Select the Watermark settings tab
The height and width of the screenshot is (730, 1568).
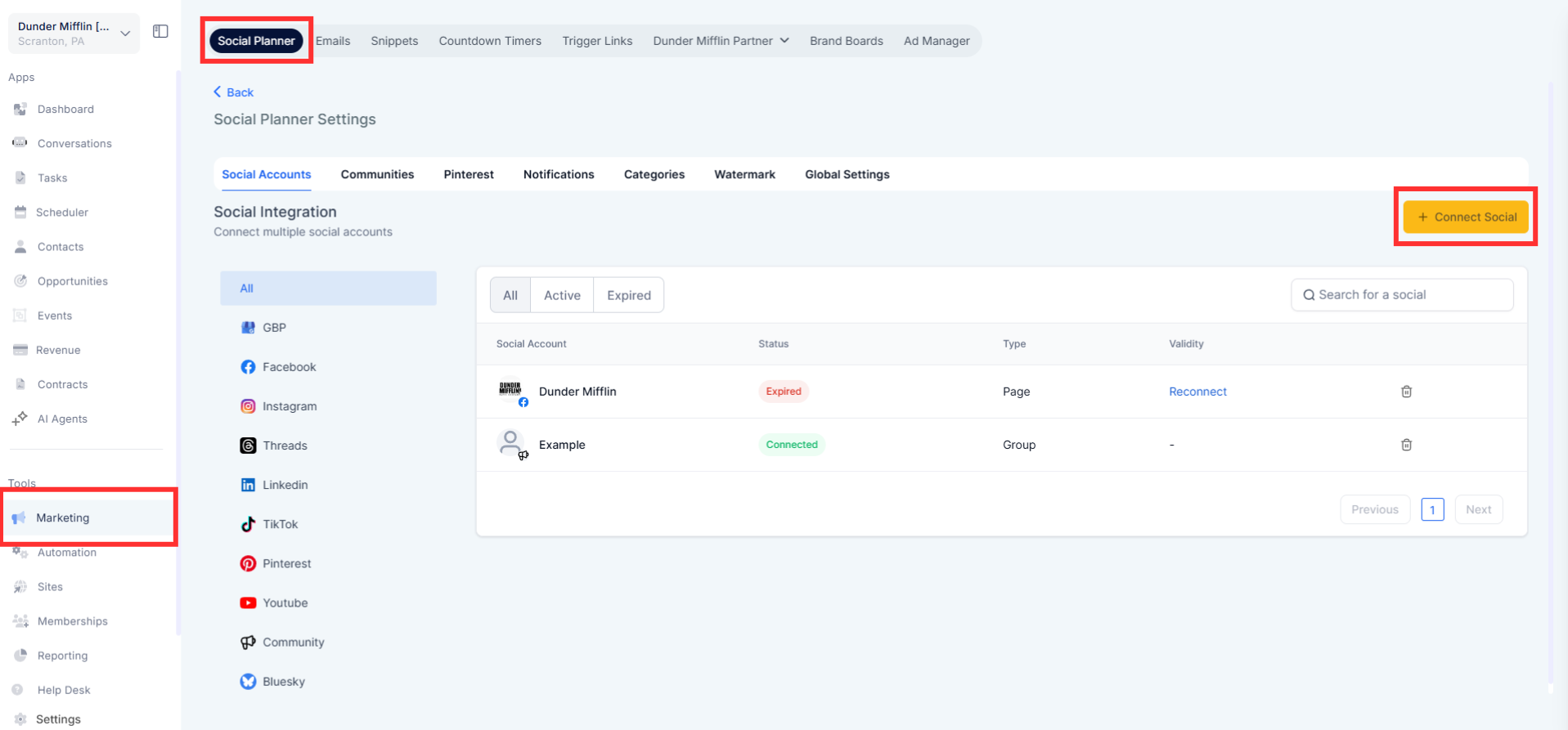tap(744, 174)
